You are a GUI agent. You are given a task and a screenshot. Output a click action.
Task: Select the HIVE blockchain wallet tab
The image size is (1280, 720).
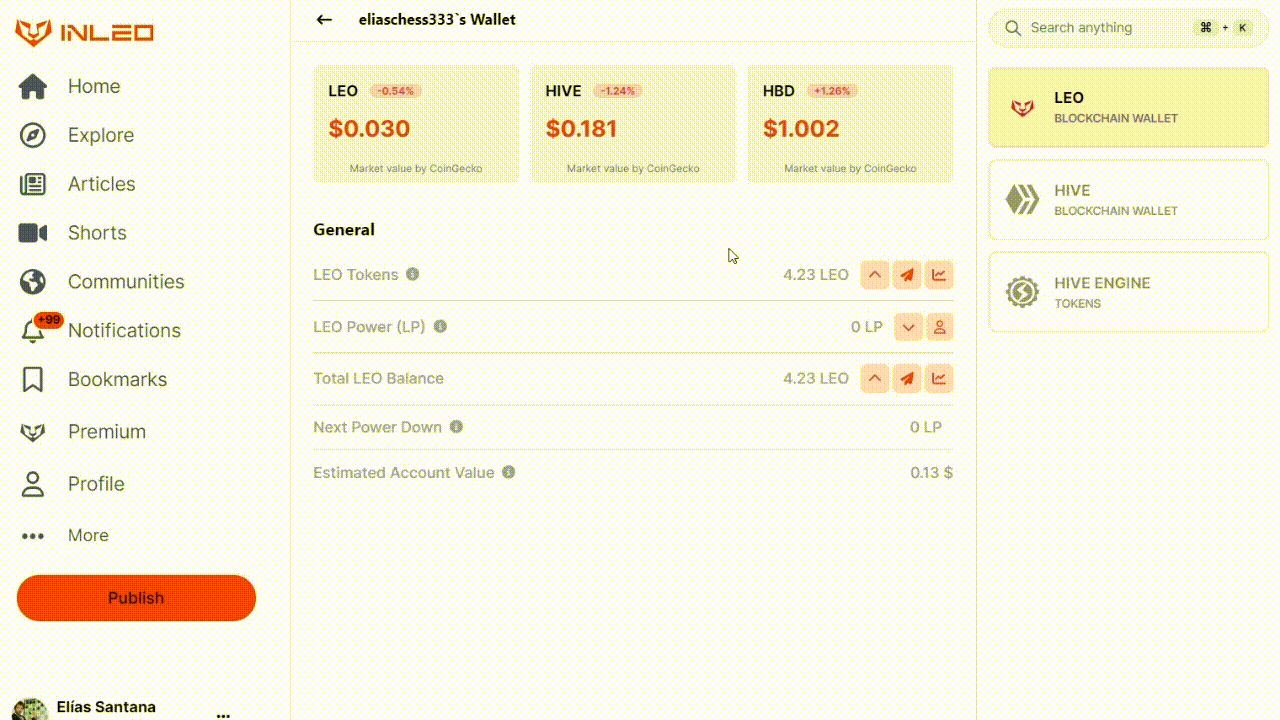pos(1128,200)
